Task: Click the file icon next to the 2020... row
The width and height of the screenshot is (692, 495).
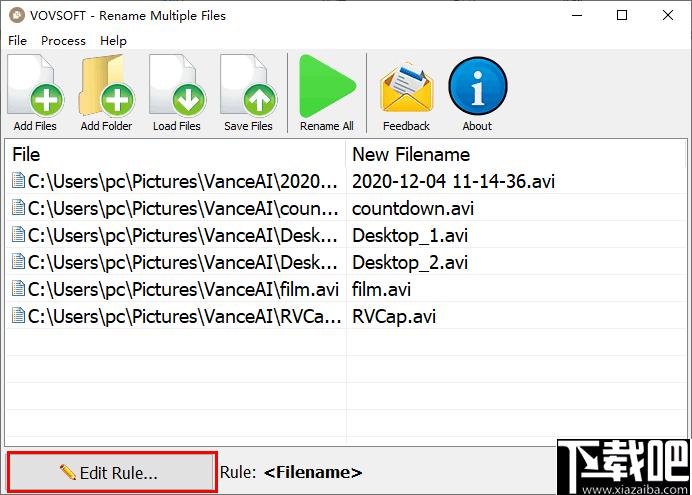Action: click(x=18, y=180)
